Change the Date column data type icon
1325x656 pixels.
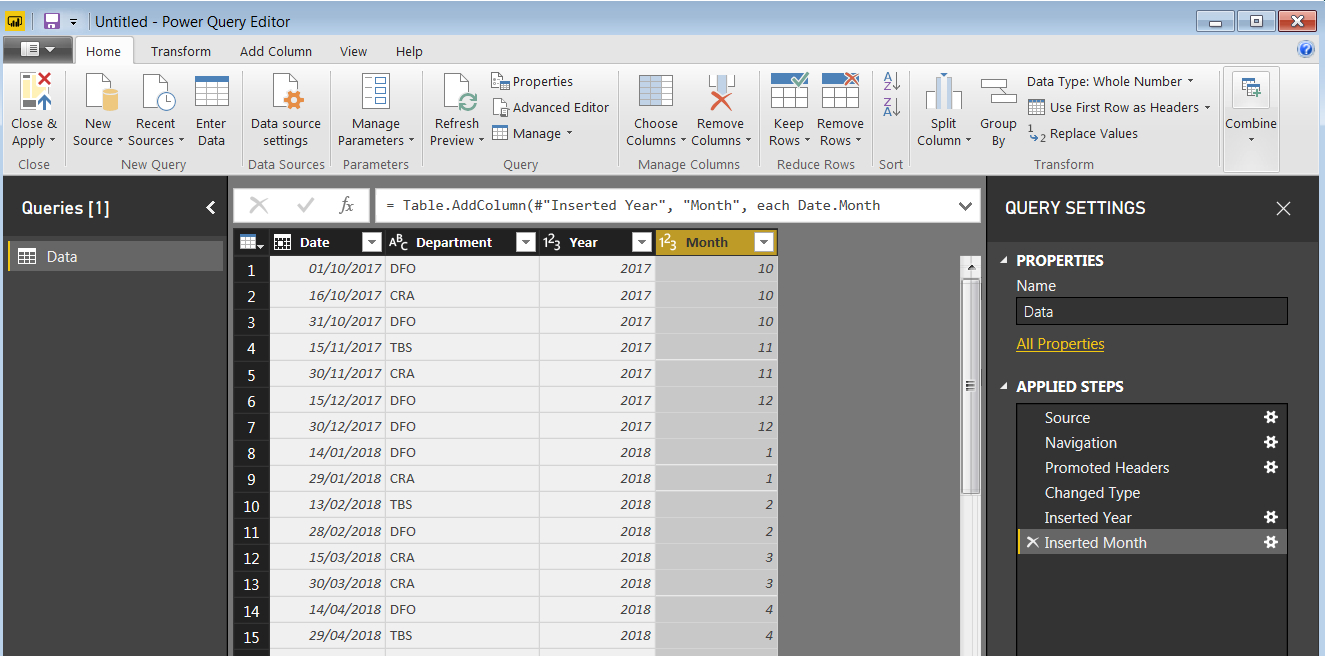[283, 242]
